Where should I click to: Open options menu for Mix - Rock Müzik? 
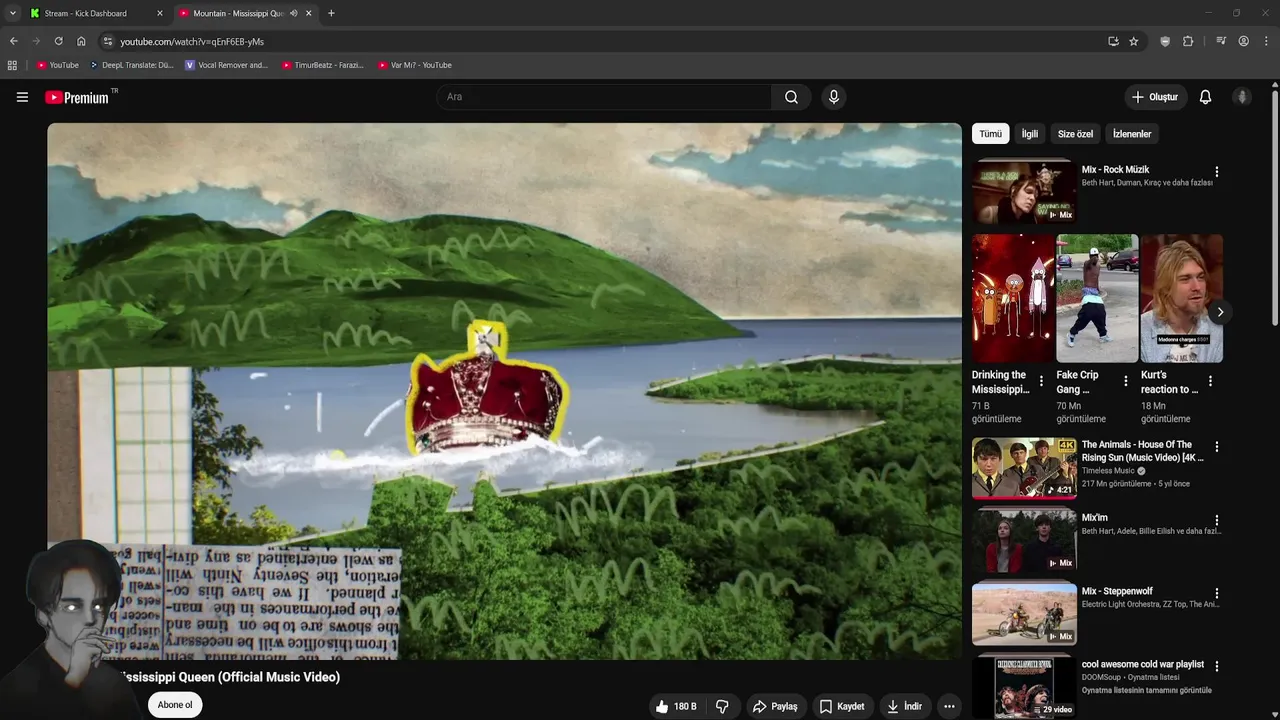coord(1216,172)
